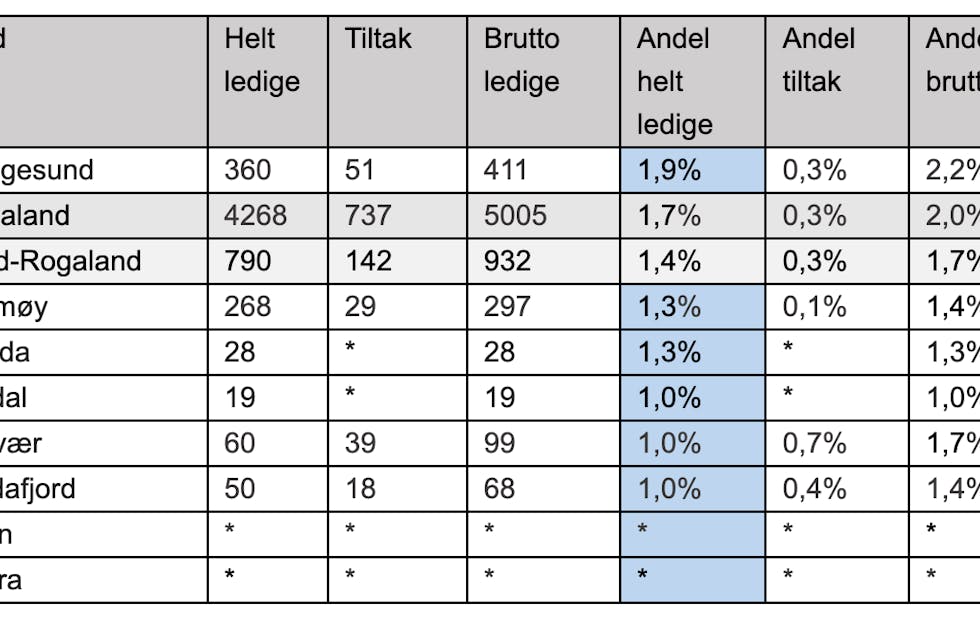
Task: Select the cell with value 99
Action: point(500,443)
